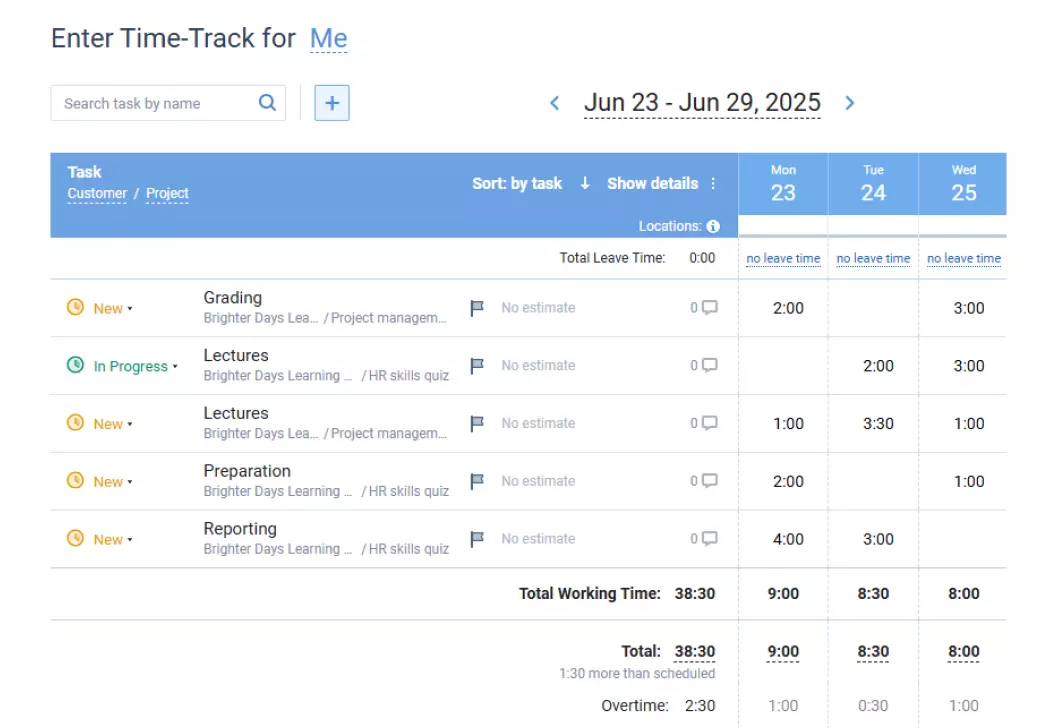Toggle the sort direction arrow
The width and height of the screenshot is (1043, 728).
(x=584, y=183)
